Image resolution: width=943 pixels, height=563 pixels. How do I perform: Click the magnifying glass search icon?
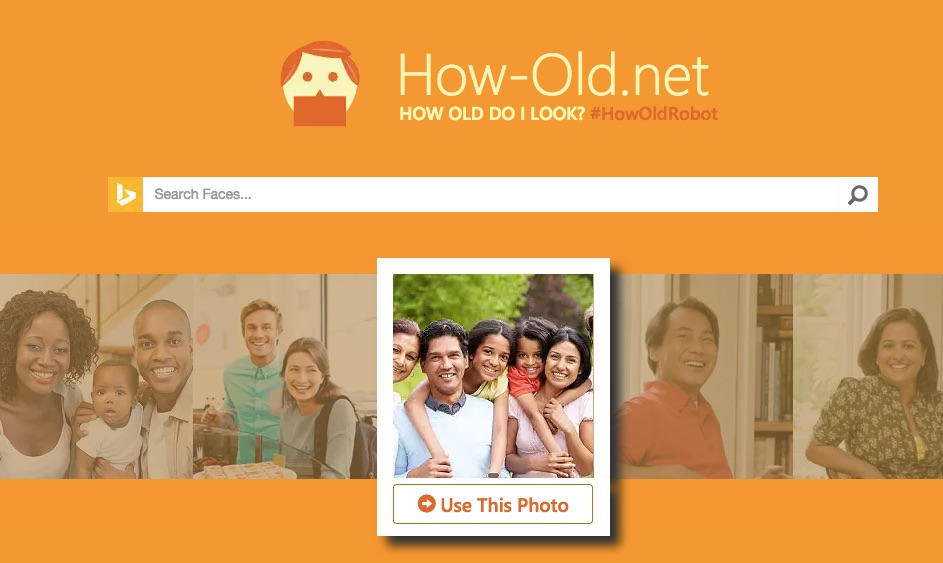point(858,194)
